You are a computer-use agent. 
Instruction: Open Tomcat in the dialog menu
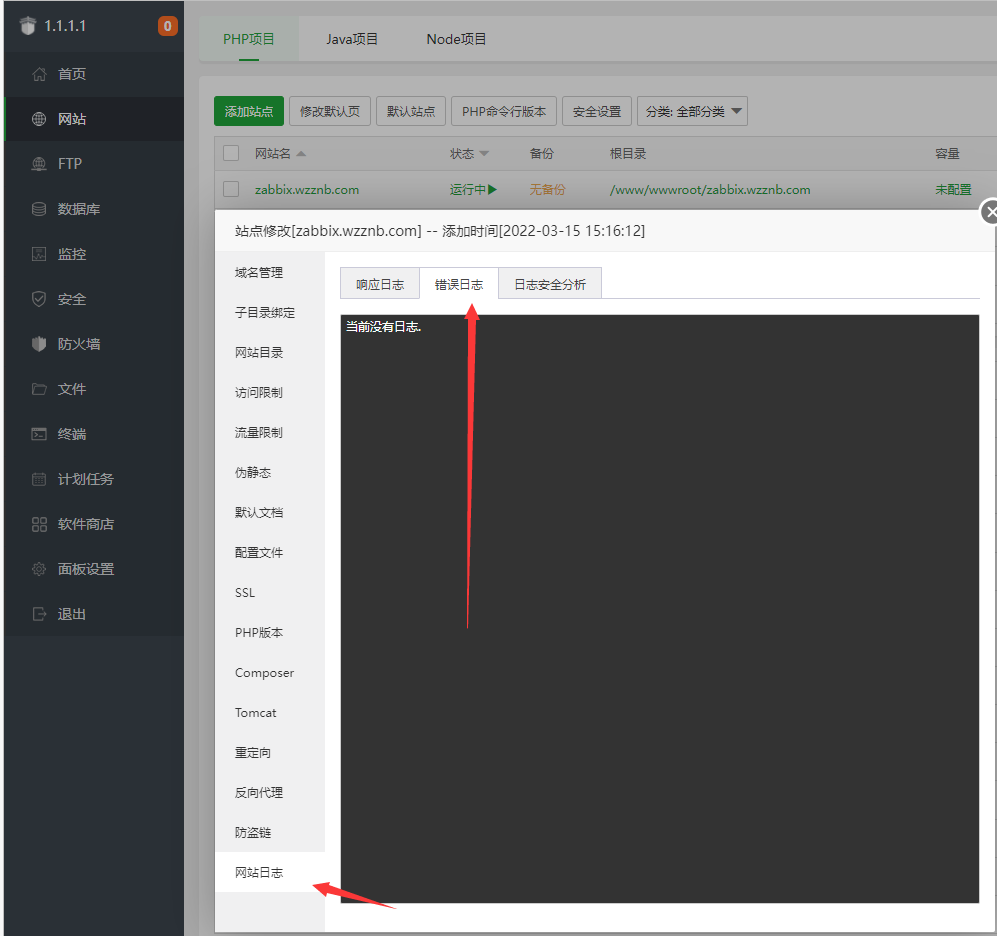270,713
